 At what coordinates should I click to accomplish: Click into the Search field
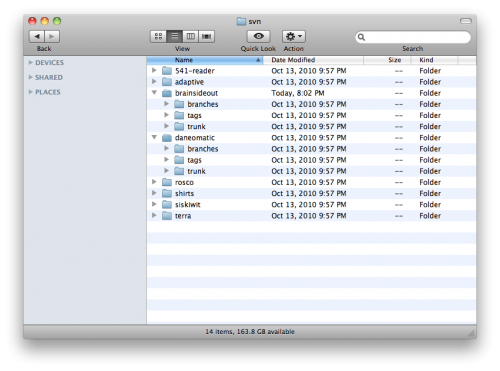click(x=413, y=37)
